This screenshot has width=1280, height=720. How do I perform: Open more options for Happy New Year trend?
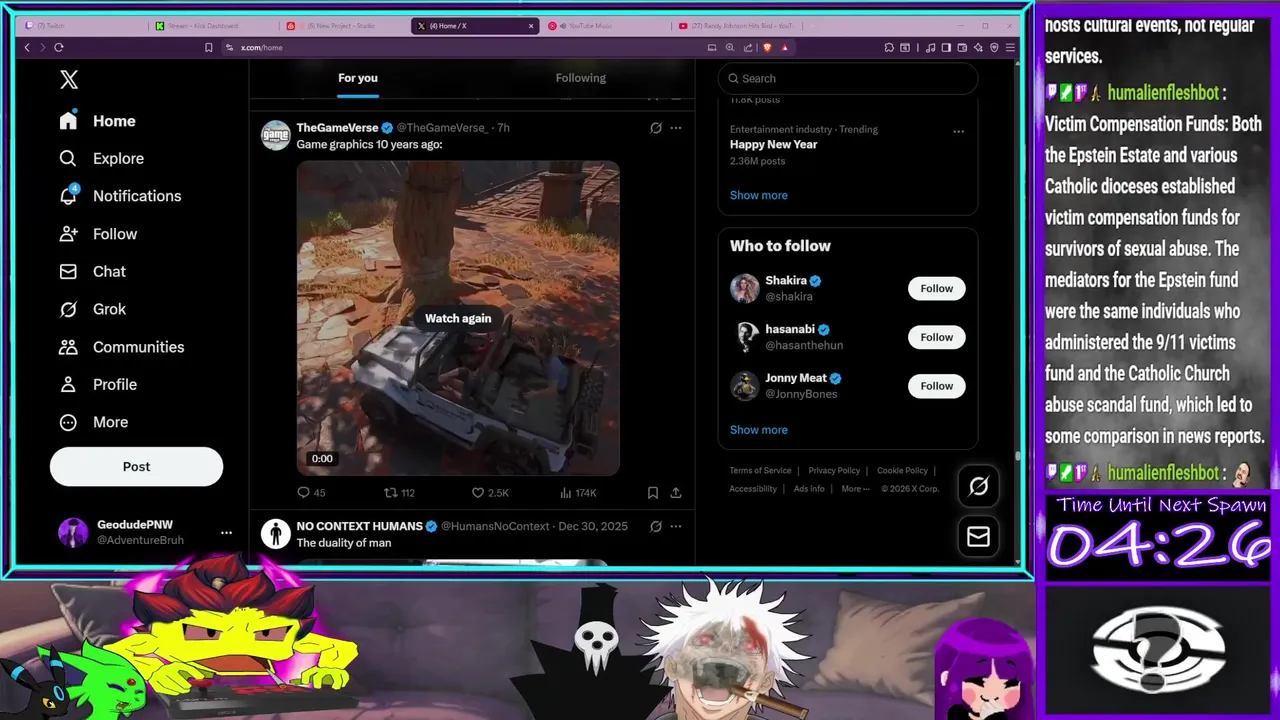(958, 131)
